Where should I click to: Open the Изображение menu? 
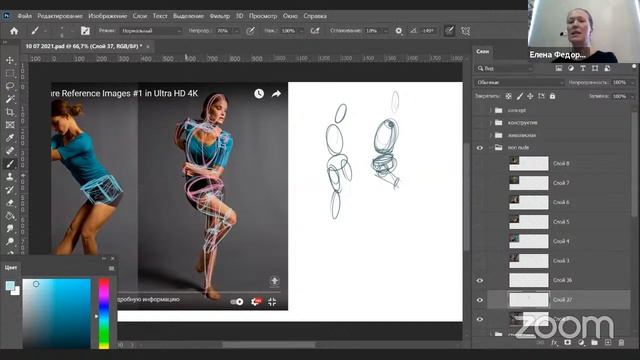[108, 16]
